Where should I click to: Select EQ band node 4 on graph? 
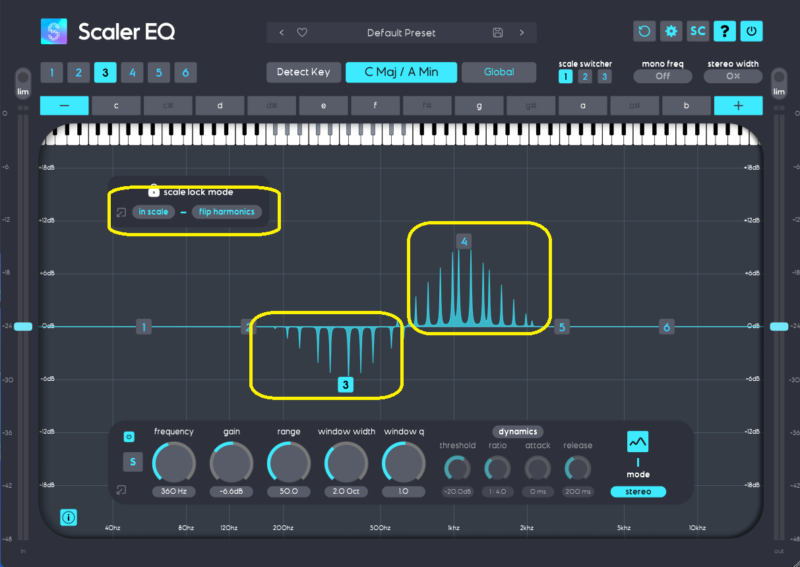click(464, 241)
